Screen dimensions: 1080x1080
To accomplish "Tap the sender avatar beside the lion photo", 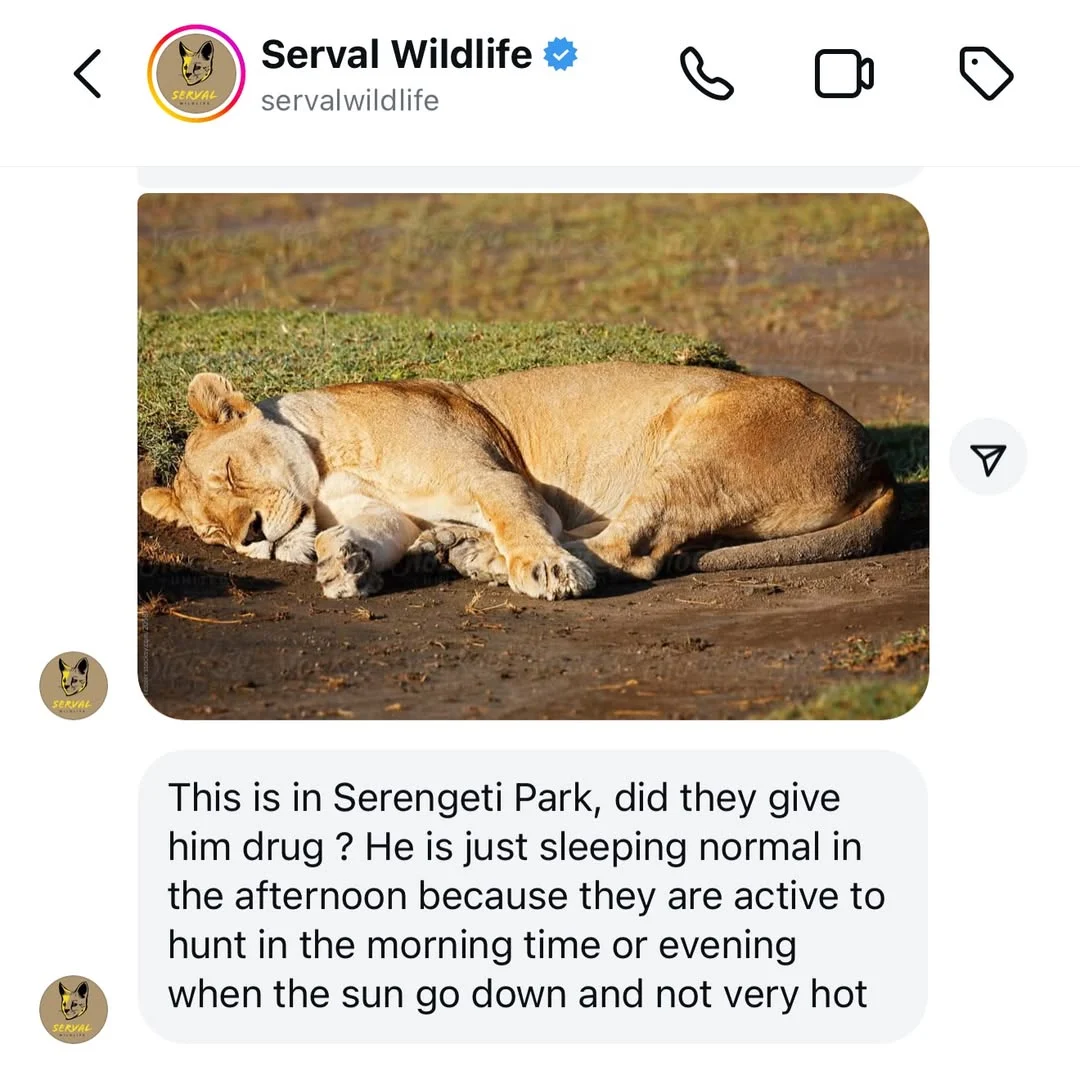I will [73, 686].
